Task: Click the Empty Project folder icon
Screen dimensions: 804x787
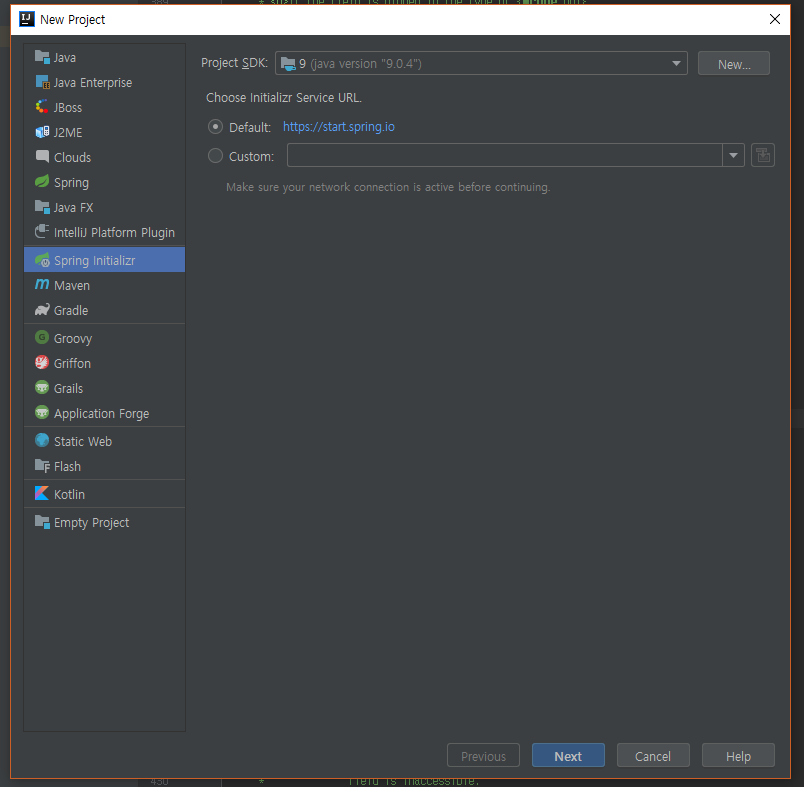Action: [42, 521]
